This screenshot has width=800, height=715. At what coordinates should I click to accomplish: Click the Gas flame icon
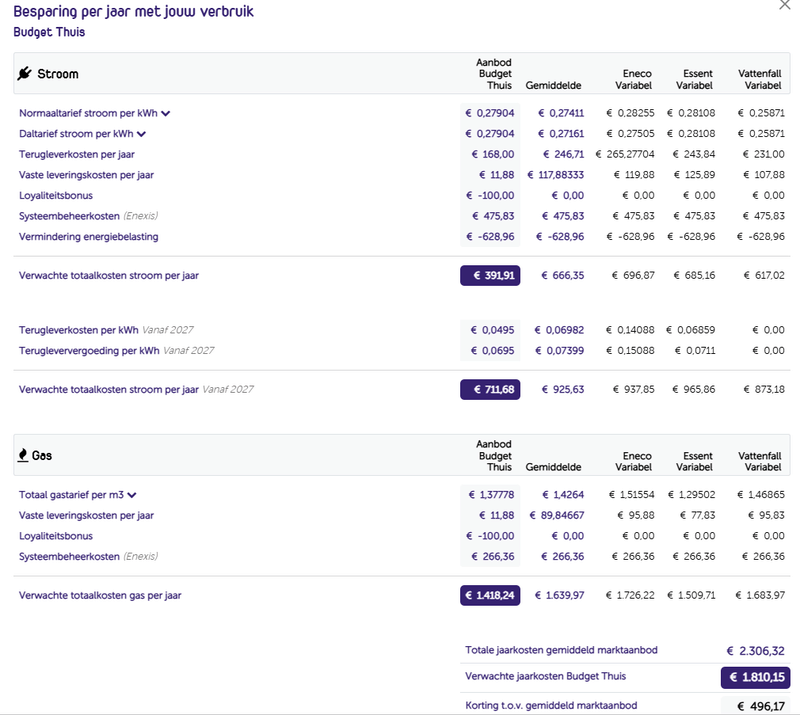coord(22,455)
